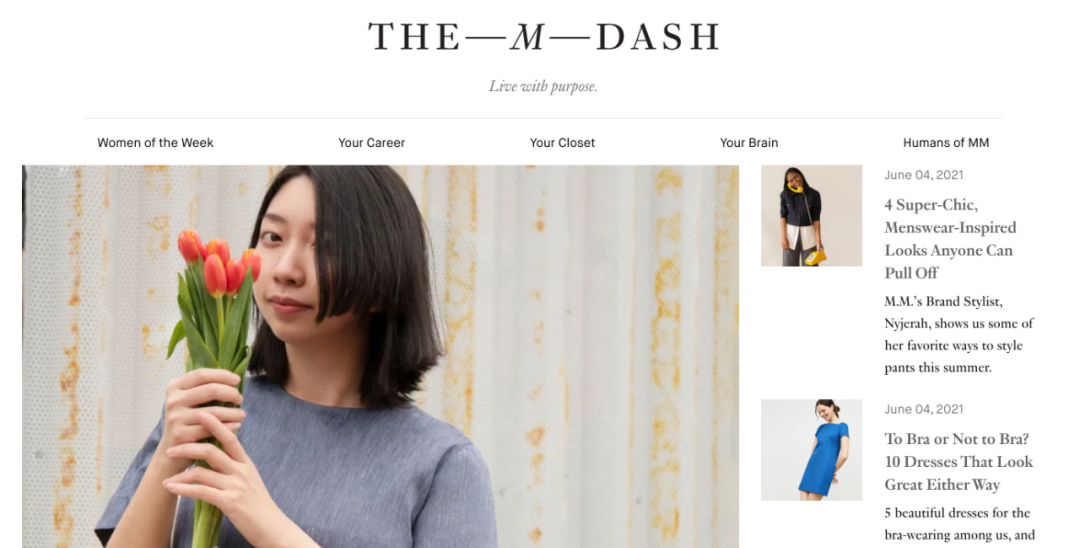The width and height of the screenshot is (1080, 548).
Task: Click the yellow telephone in menswear thumbnail
Action: (x=816, y=257)
